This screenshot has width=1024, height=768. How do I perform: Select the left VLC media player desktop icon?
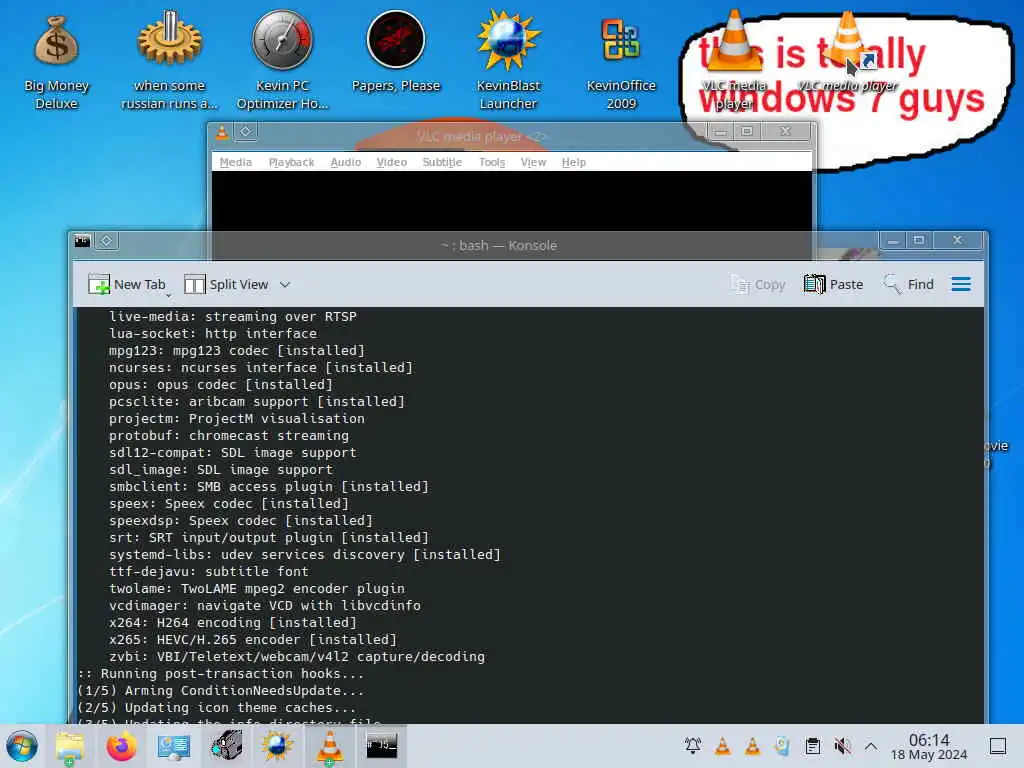pos(734,62)
